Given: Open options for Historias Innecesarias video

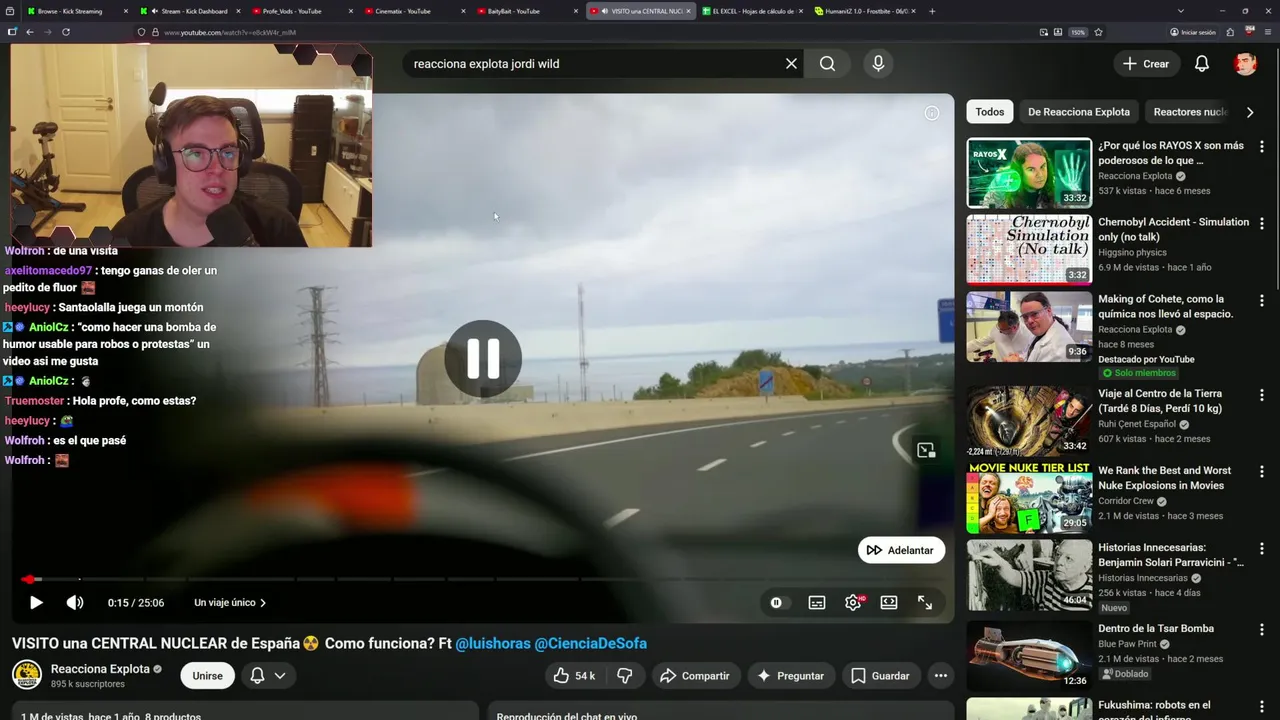Looking at the screenshot, I should click(x=1261, y=549).
